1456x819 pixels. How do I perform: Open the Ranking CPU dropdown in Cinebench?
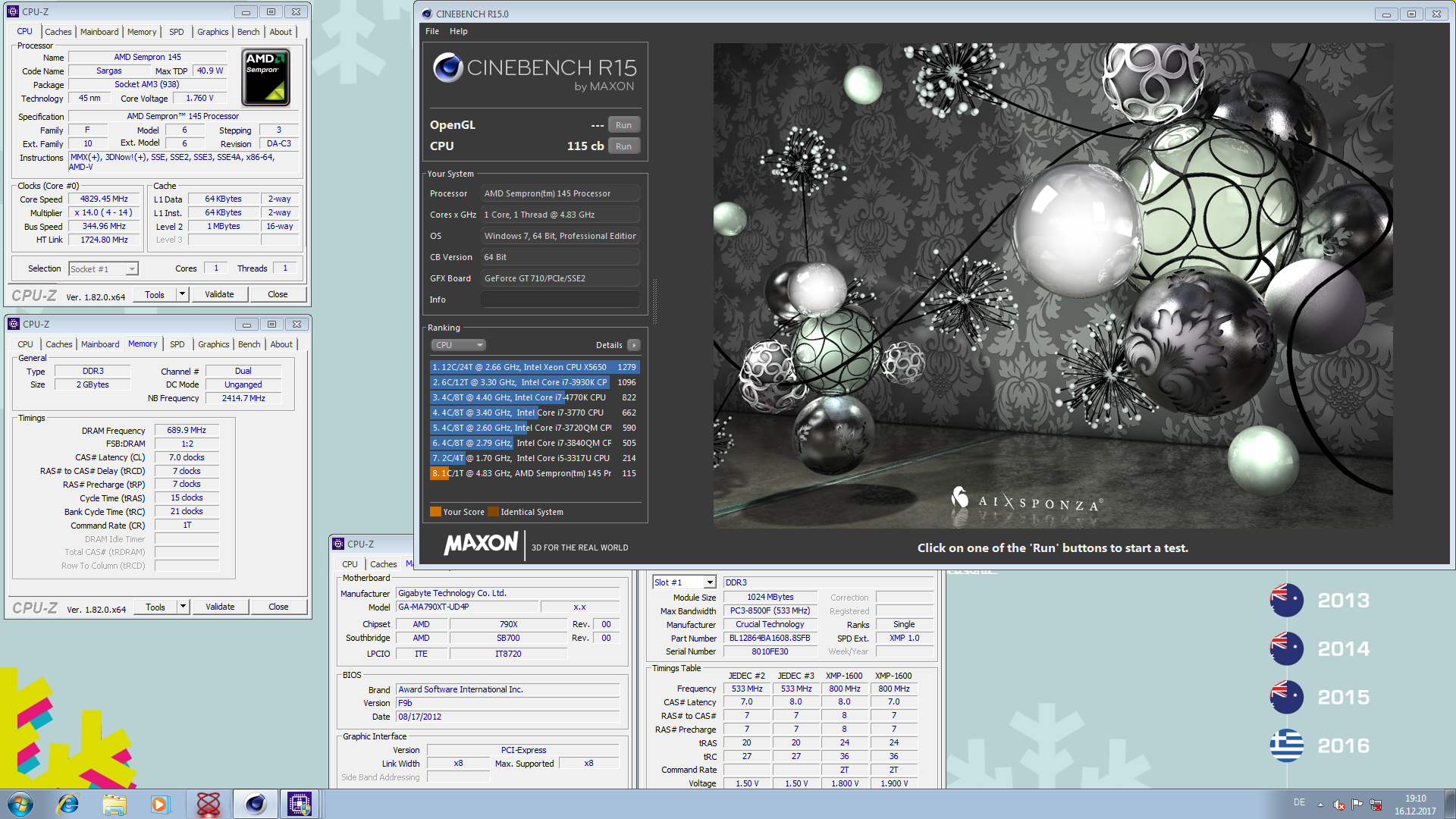(x=458, y=345)
